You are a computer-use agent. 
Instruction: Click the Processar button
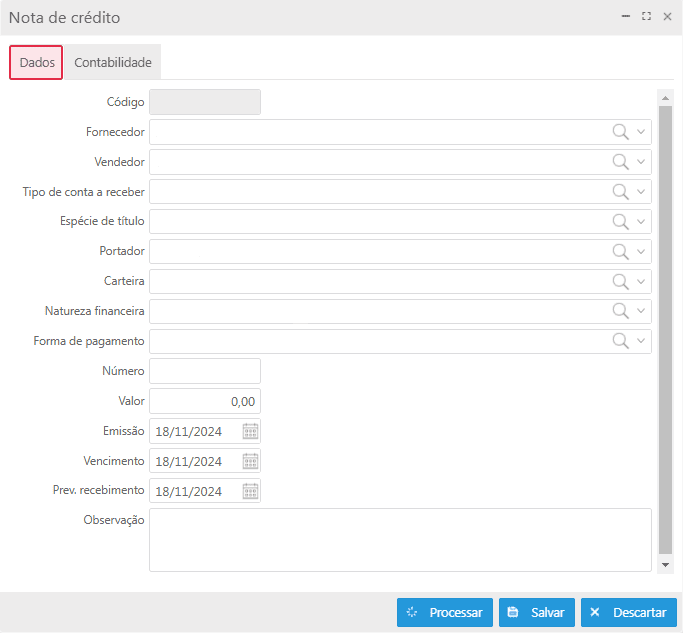444,613
